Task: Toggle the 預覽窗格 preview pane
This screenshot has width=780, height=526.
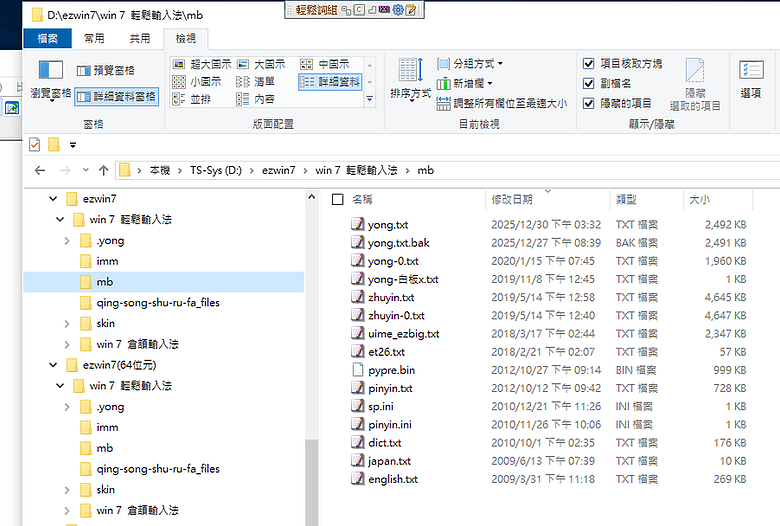Action: tap(105, 71)
